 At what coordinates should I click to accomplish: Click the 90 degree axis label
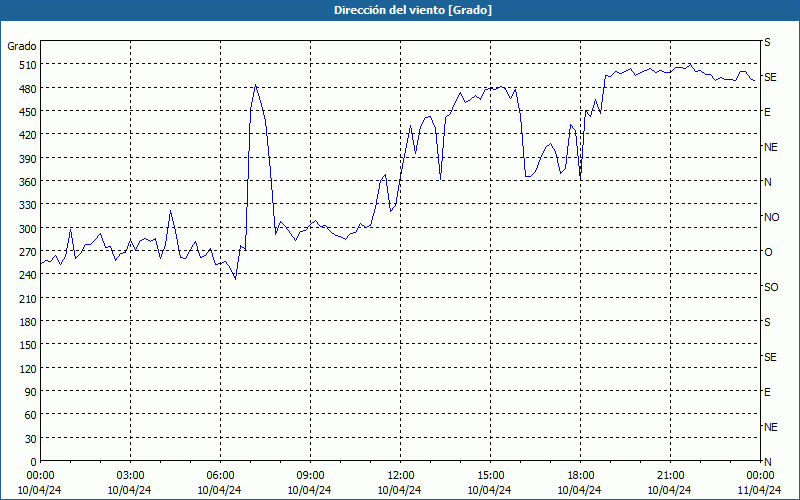(x=31, y=392)
